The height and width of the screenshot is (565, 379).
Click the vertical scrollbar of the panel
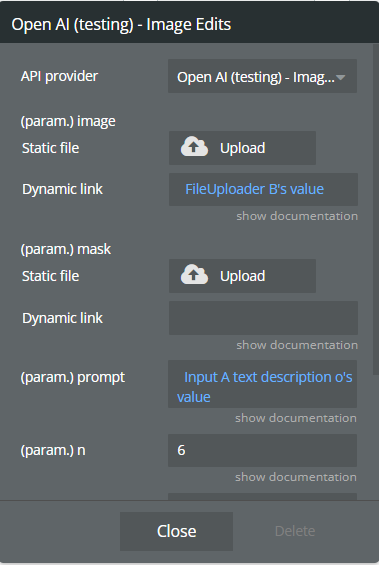(376, 209)
